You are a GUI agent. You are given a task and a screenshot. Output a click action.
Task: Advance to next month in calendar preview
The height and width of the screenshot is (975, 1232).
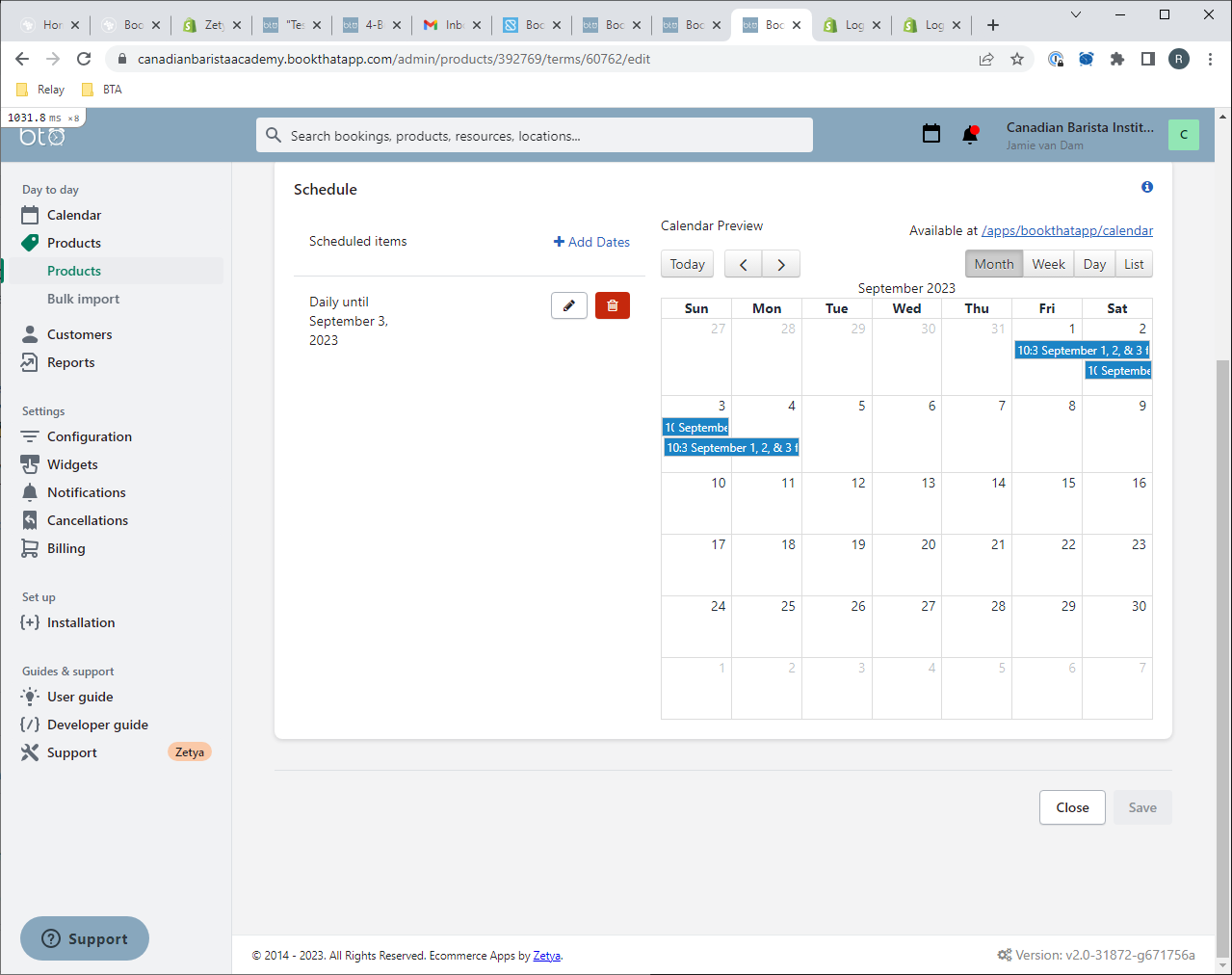click(781, 264)
